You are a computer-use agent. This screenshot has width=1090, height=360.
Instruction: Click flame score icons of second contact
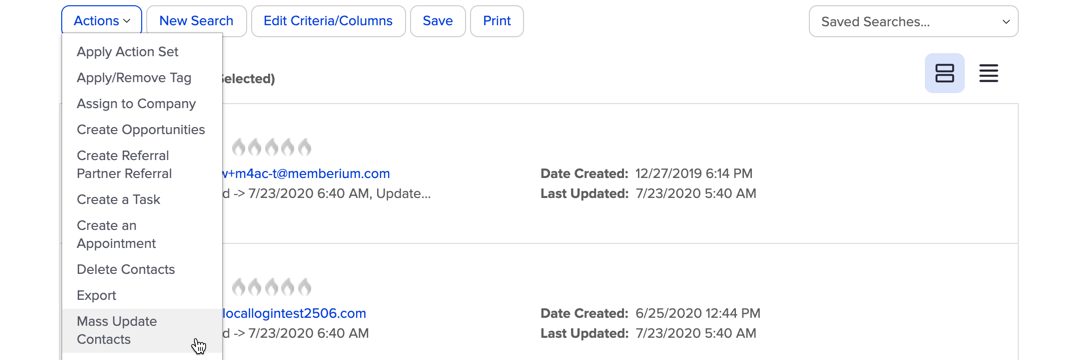click(x=271, y=286)
